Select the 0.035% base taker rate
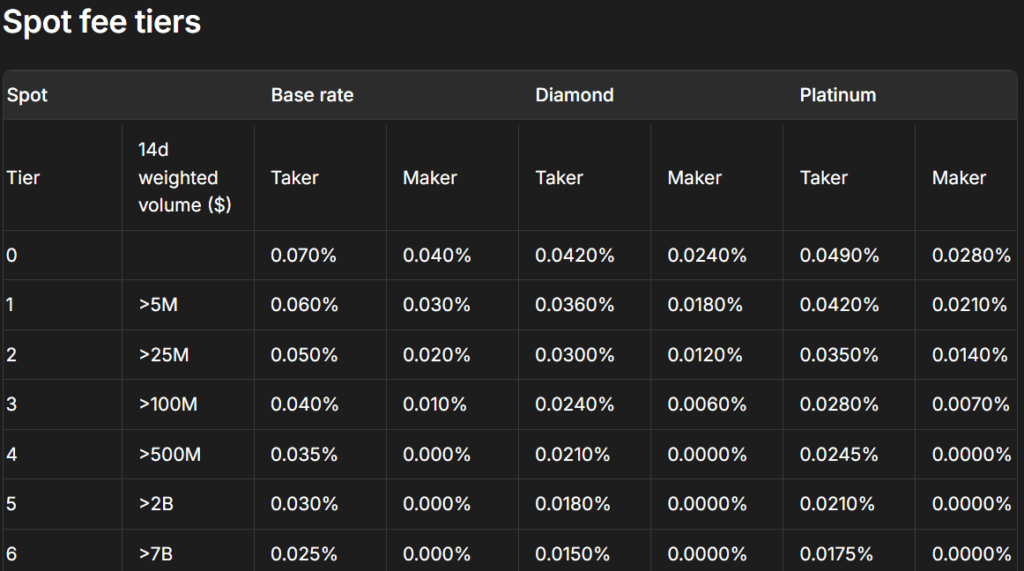The image size is (1024, 571). pos(304,455)
